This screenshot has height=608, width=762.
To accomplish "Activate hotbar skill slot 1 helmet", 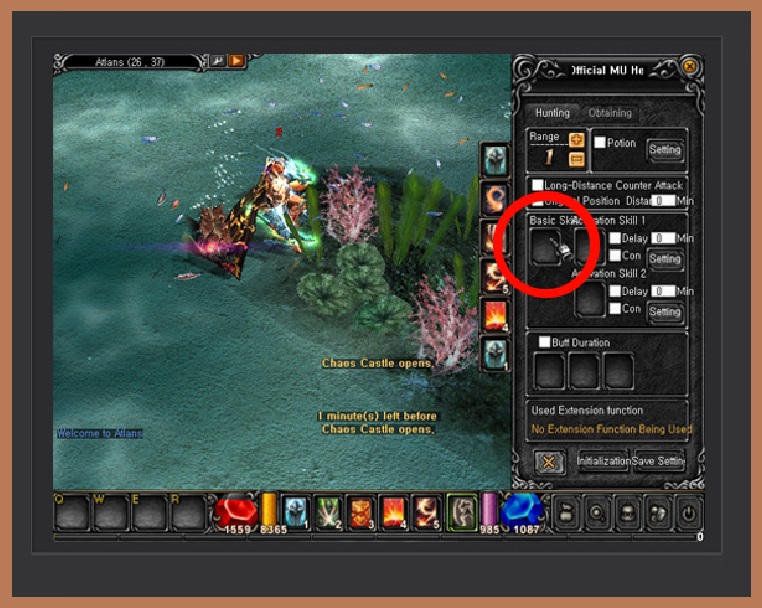I will tap(296, 513).
